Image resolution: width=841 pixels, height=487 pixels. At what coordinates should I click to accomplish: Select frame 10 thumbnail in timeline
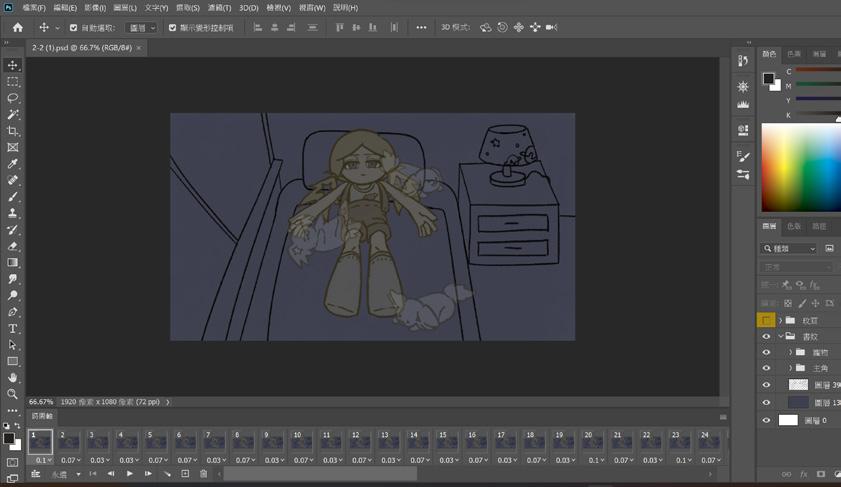301,441
